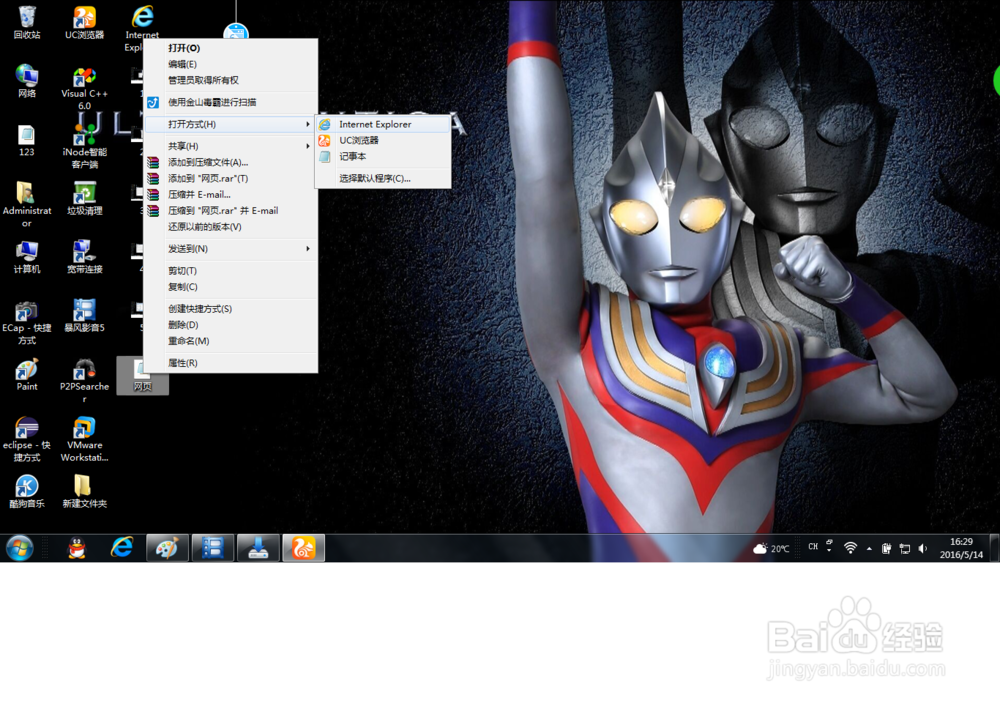The width and height of the screenshot is (1000, 703).
Task: Open UC browser taskbar button
Action: (x=304, y=548)
